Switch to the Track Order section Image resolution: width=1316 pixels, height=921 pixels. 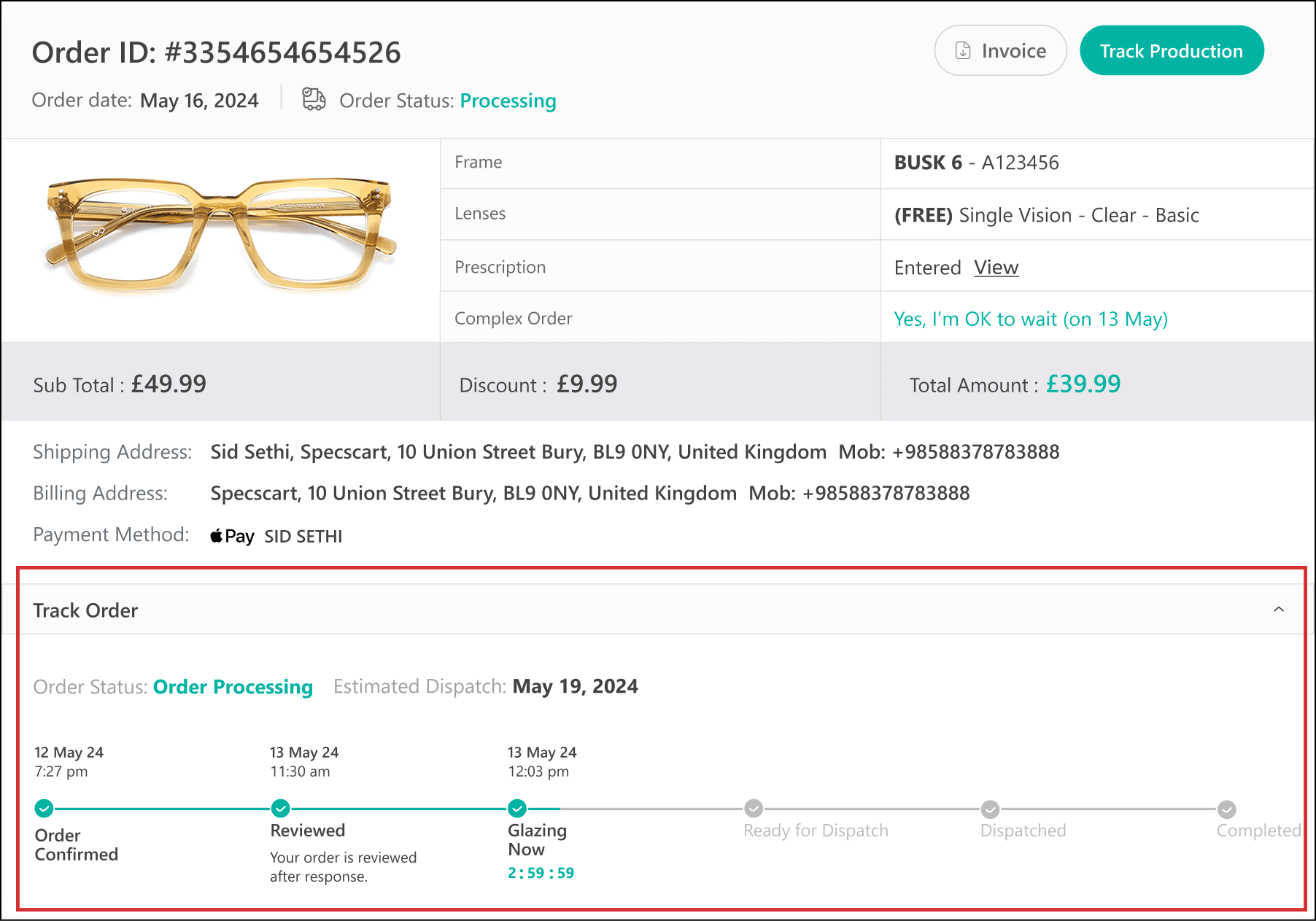pyautogui.click(x=85, y=610)
